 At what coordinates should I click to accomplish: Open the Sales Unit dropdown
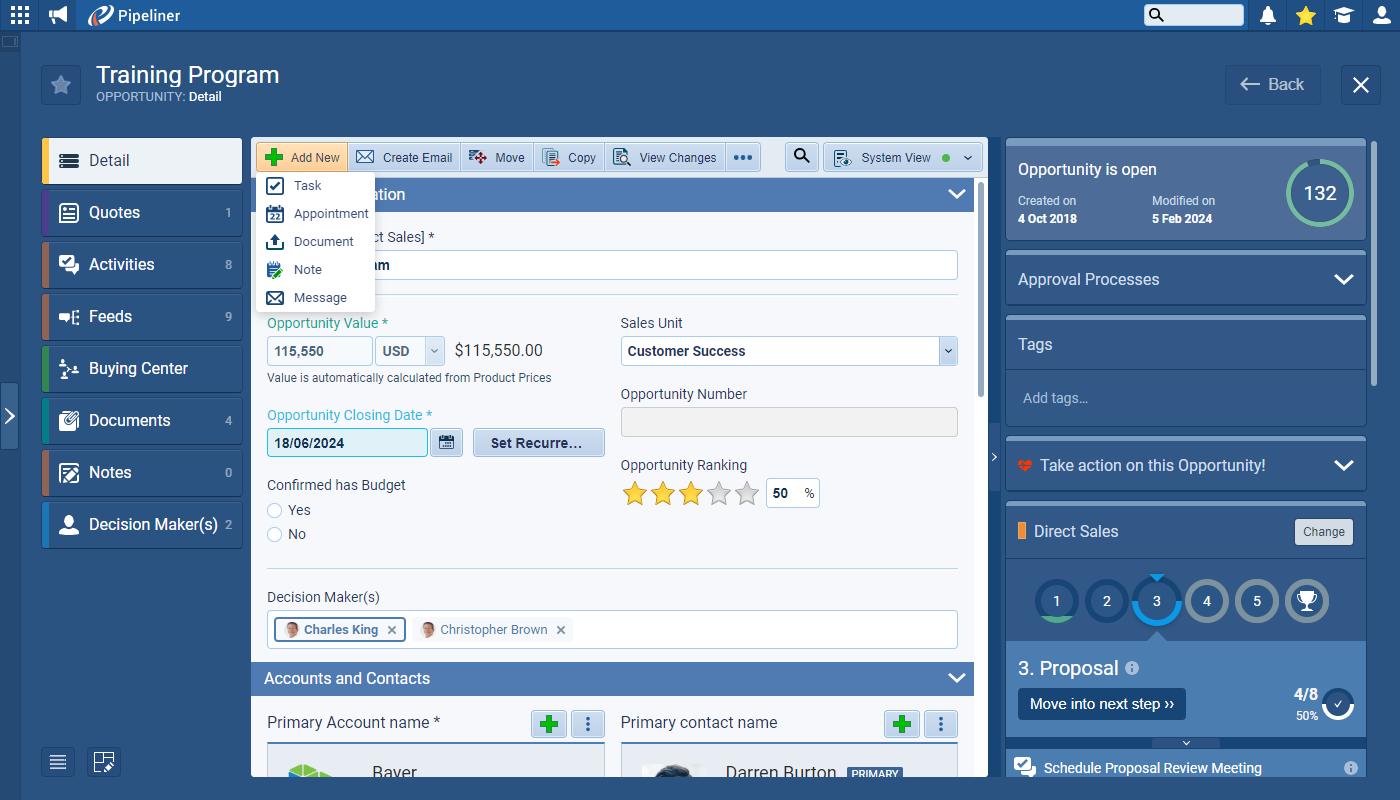[x=947, y=351]
